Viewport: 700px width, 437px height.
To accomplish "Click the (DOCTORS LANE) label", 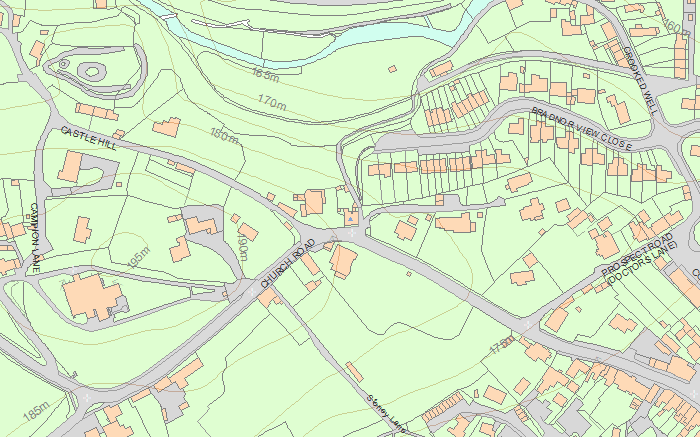I will (x=643, y=263).
